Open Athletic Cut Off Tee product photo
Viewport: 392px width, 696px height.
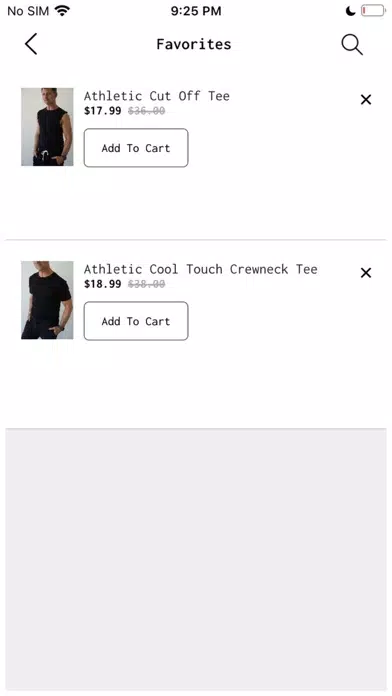pos(47,127)
